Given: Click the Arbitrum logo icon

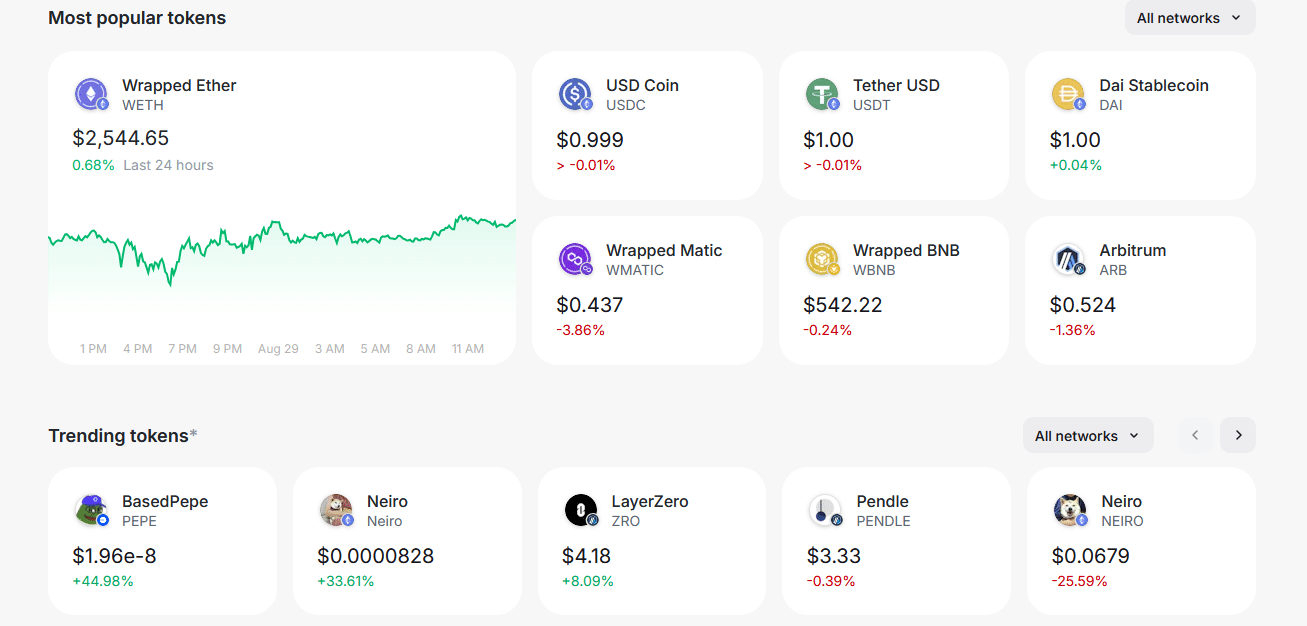Looking at the screenshot, I should pos(1068,260).
